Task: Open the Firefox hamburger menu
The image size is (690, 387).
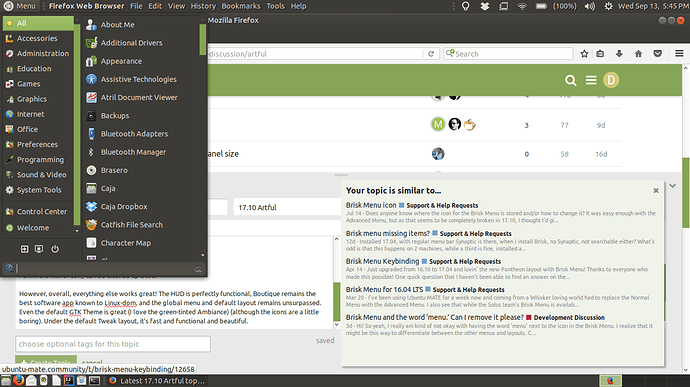Action: [679, 54]
